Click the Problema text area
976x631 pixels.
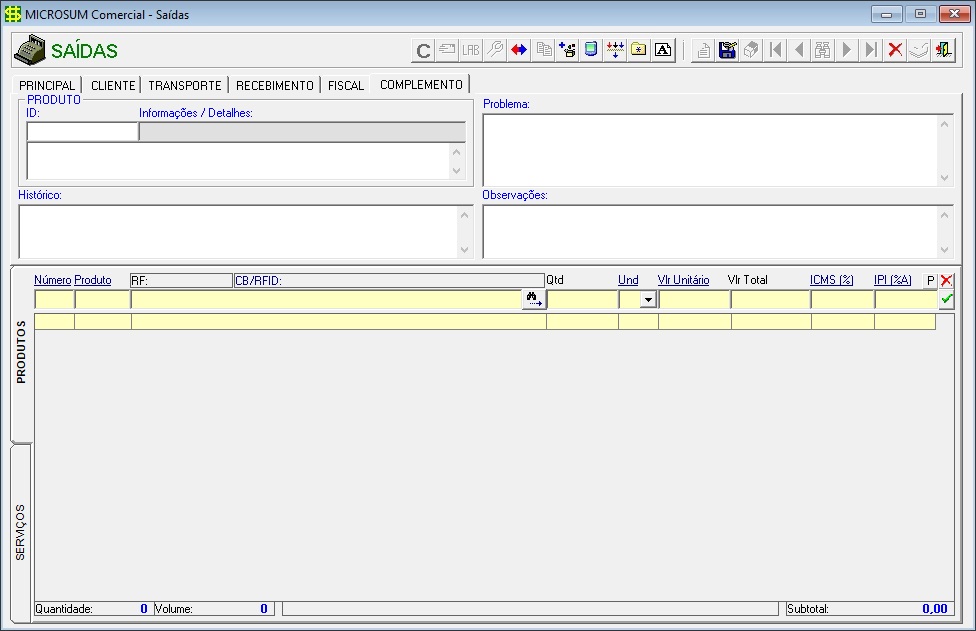pyautogui.click(x=710, y=149)
